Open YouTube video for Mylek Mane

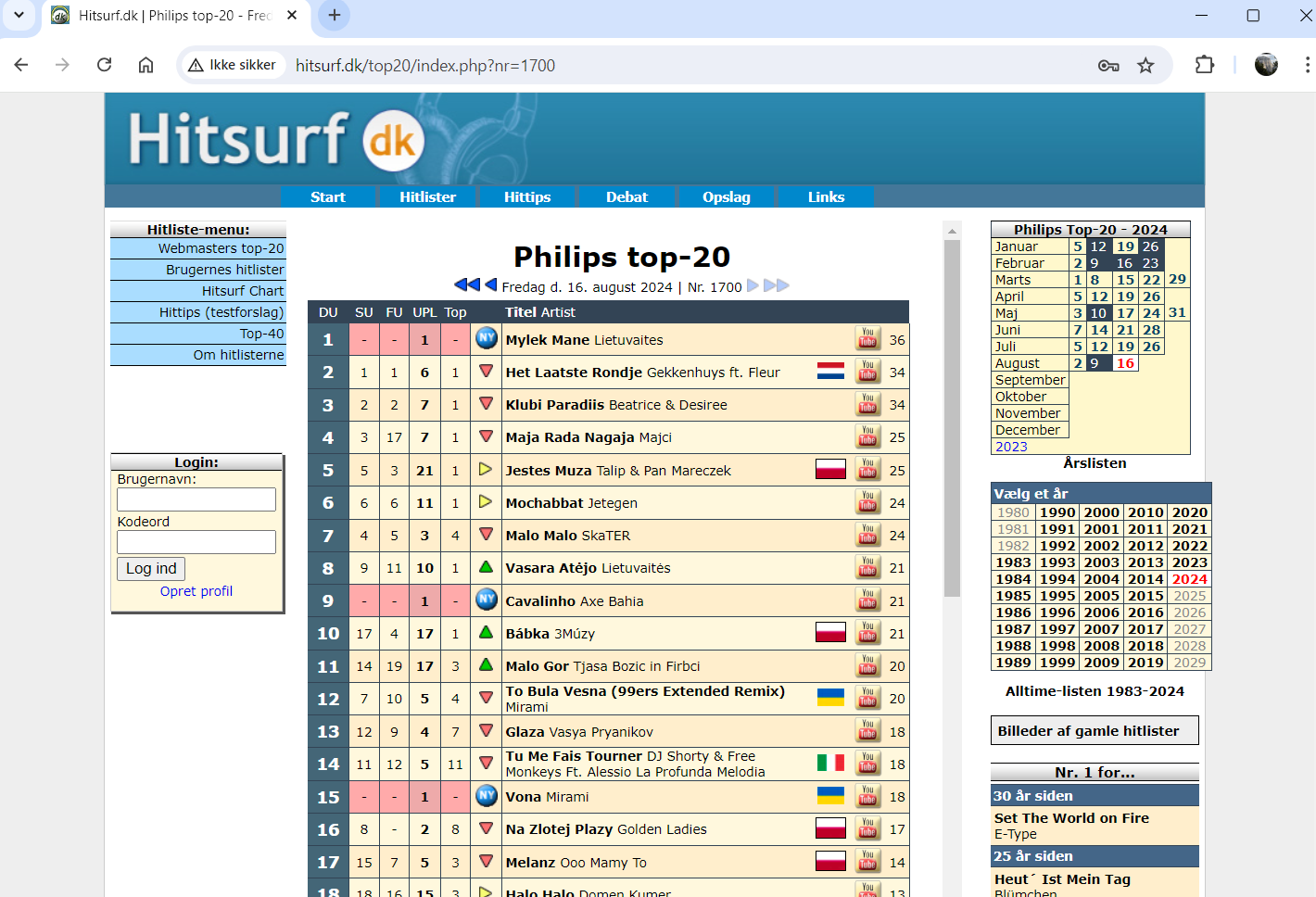(867, 339)
